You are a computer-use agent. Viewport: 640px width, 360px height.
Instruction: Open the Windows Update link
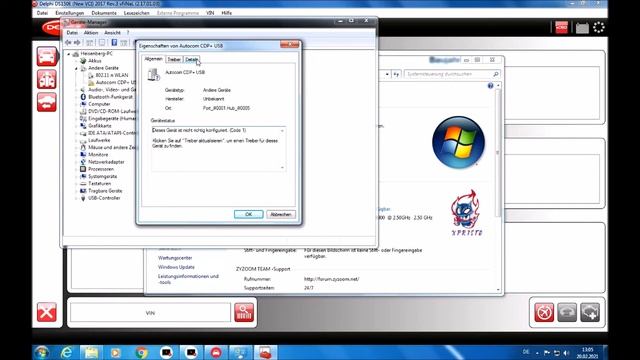(176, 267)
